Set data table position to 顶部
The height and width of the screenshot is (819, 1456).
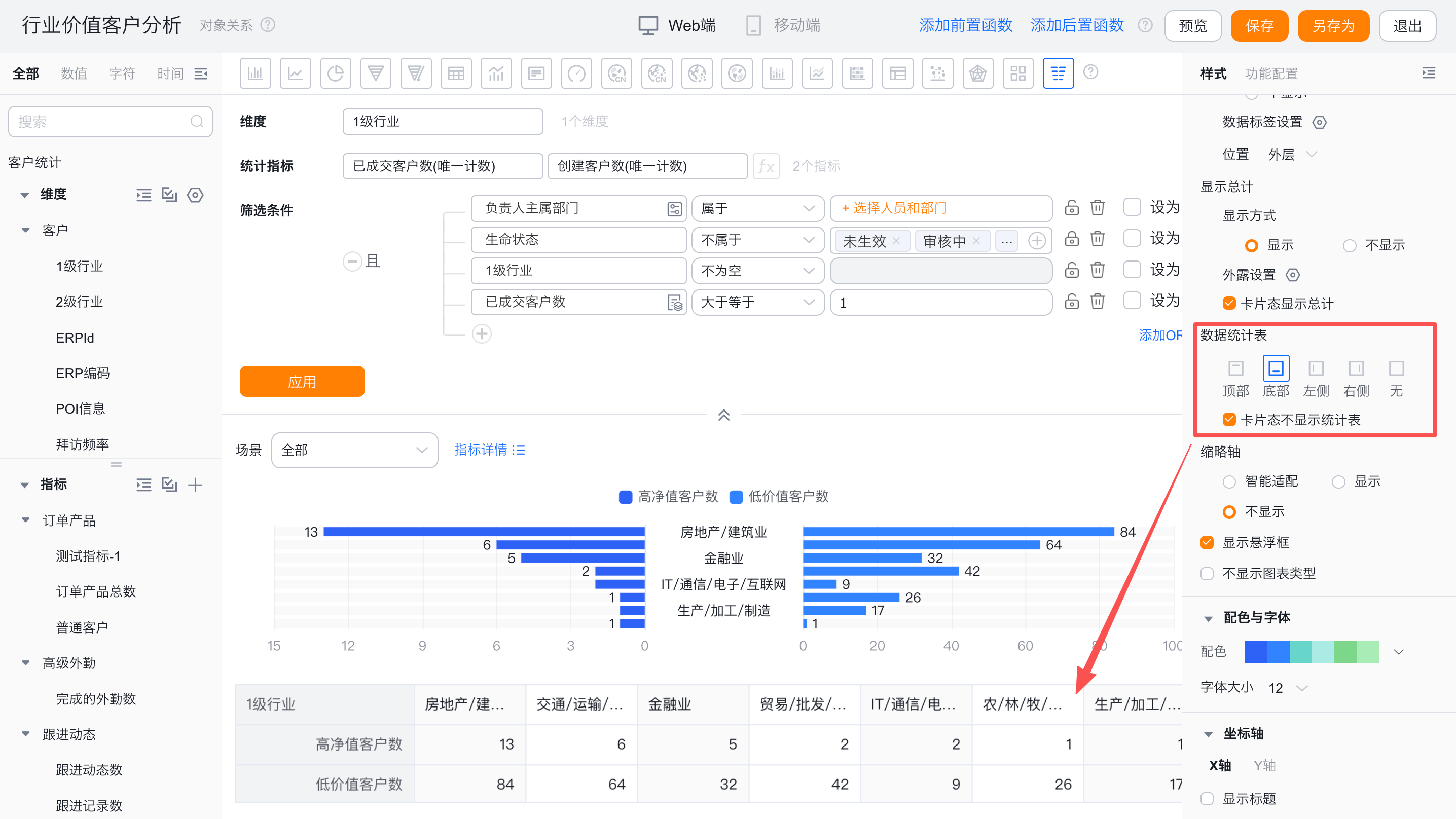1235,369
